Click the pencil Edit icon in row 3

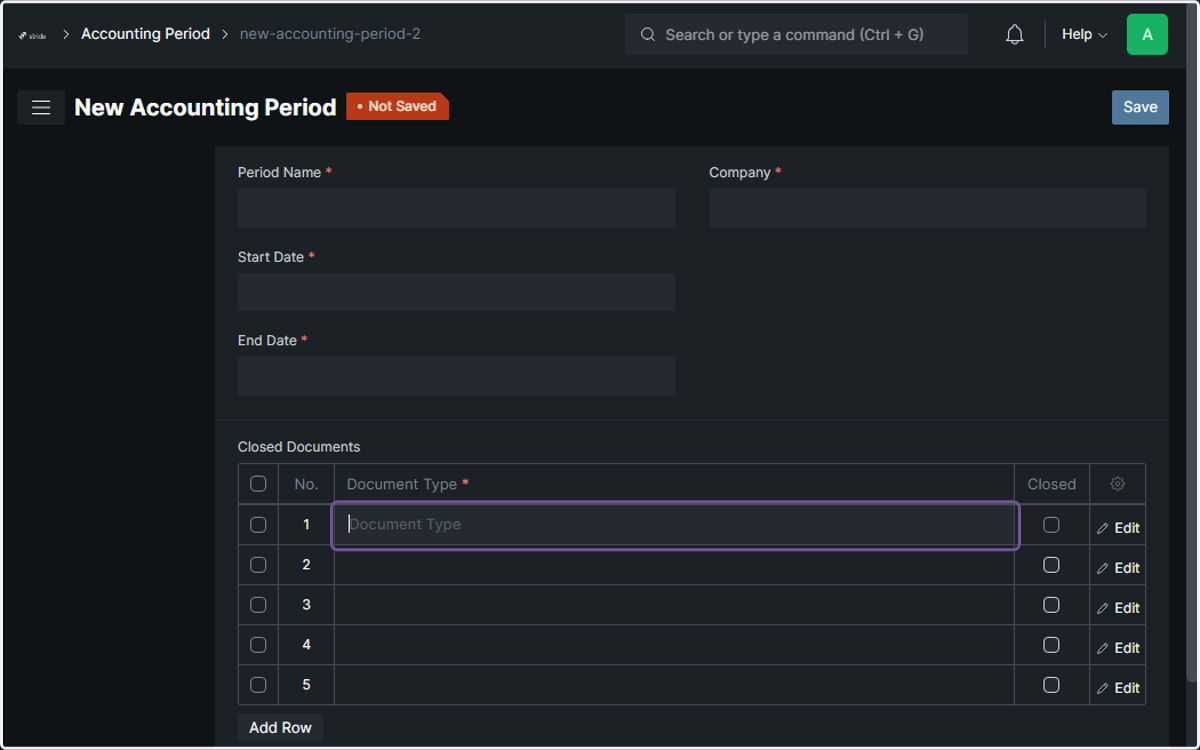[1103, 608]
